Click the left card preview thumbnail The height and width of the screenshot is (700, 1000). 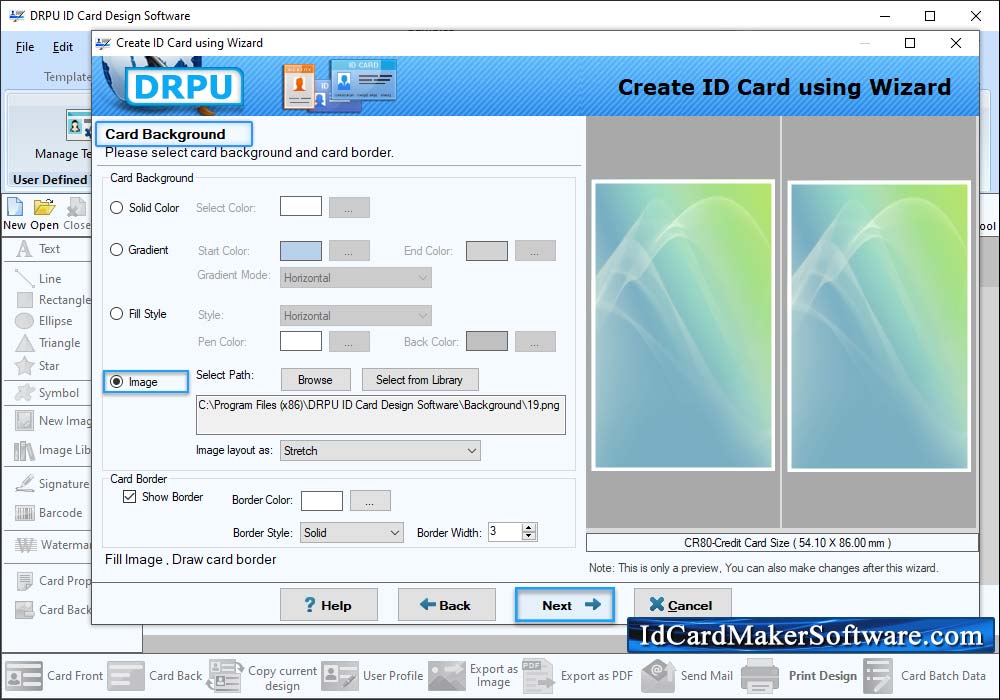tap(683, 326)
